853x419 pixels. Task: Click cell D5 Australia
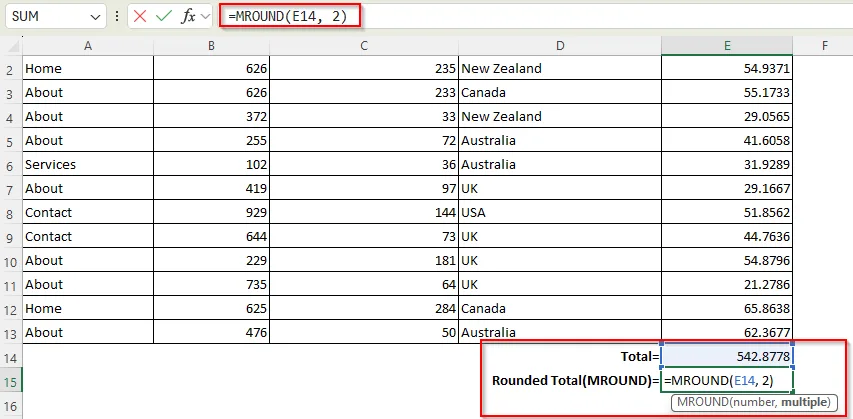560,140
